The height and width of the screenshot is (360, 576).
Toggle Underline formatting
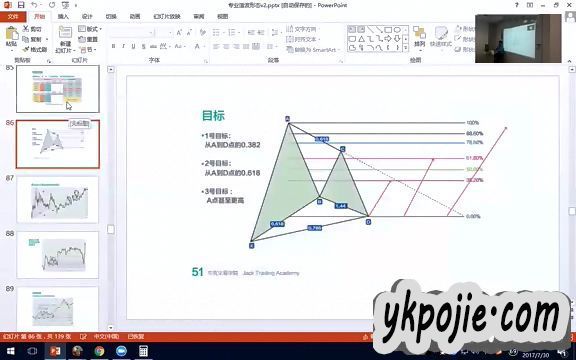click(x=133, y=46)
